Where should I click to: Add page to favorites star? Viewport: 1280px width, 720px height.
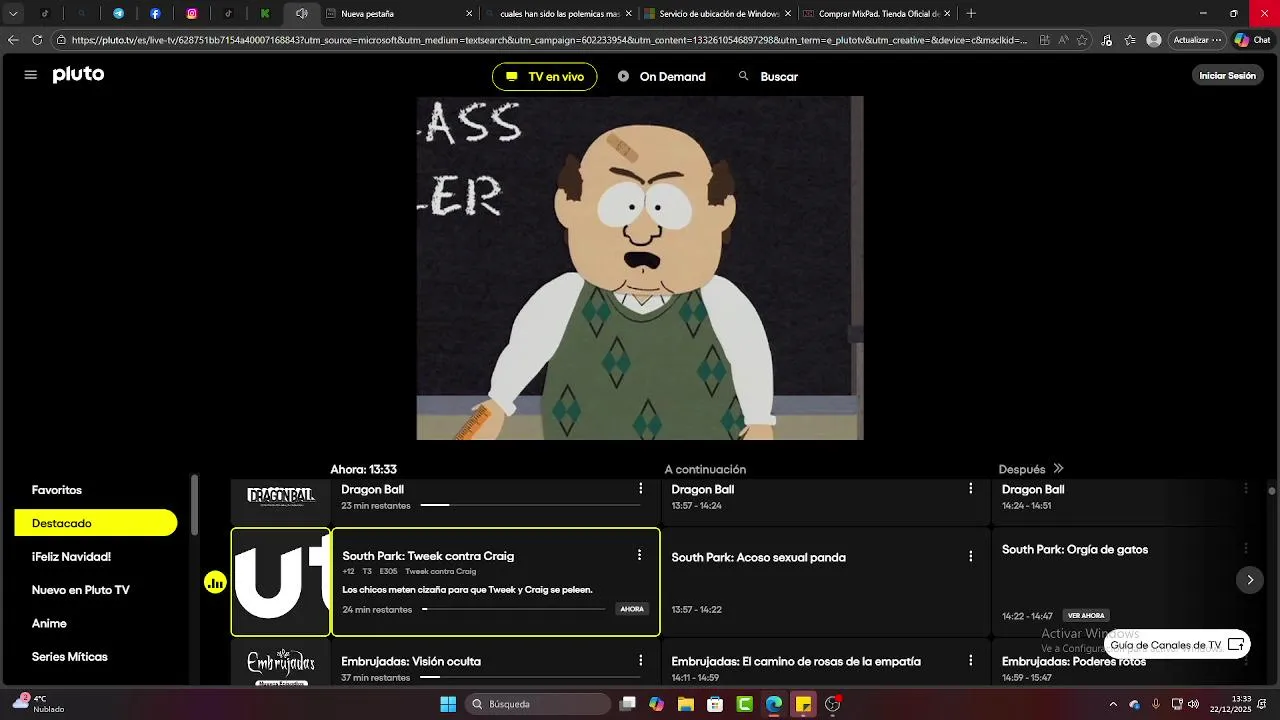click(x=1082, y=40)
